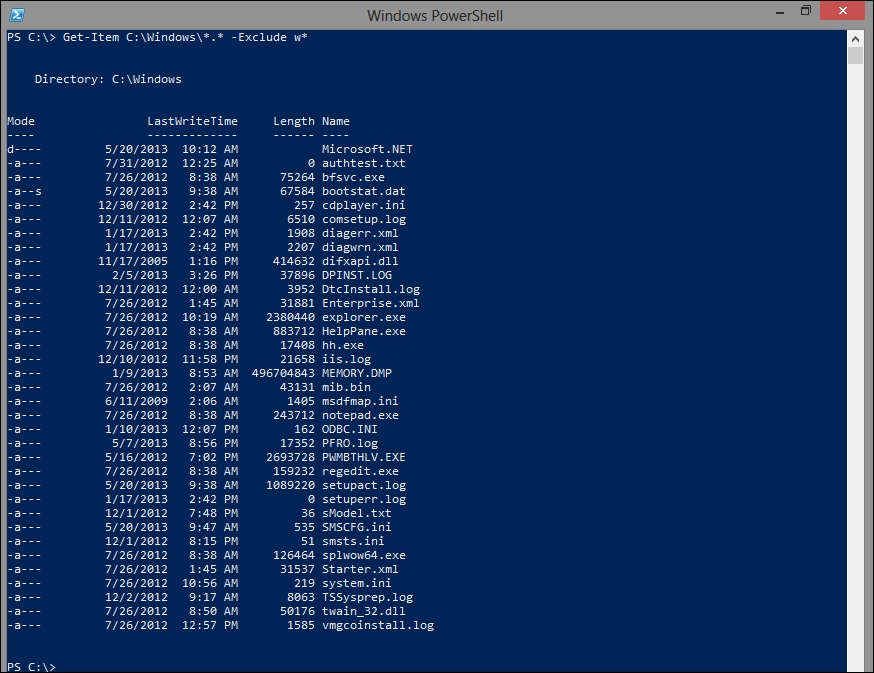Screen dimensions: 874x673
Task: Select the DPINST.LOG file name
Action: coord(357,275)
